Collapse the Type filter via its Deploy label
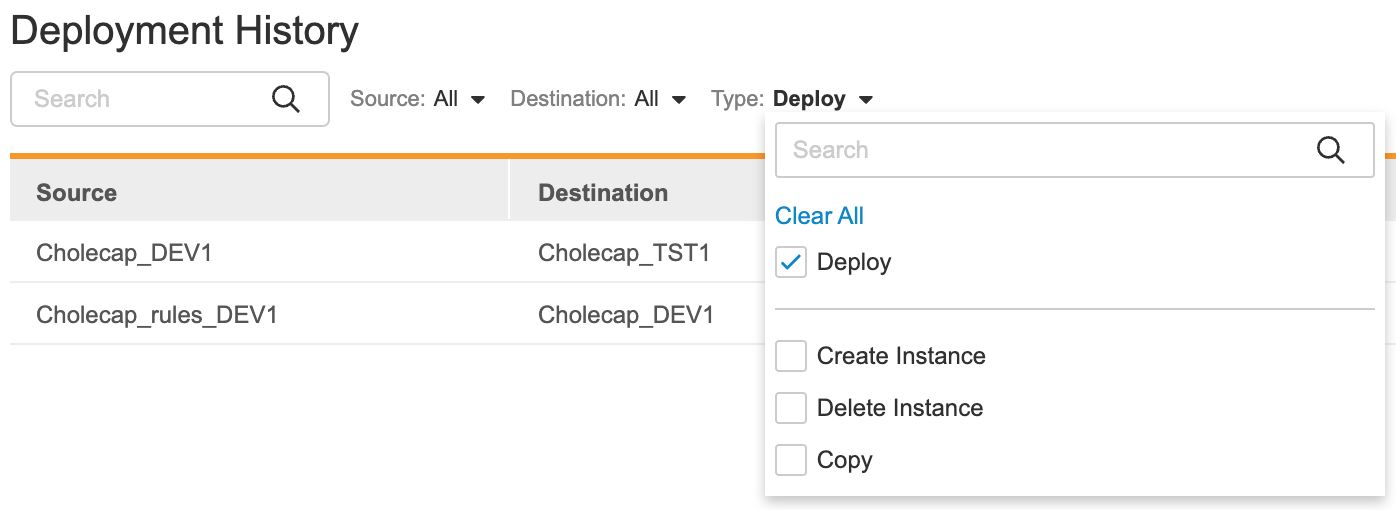Viewport: 1396px width, 510px height. 809,99
